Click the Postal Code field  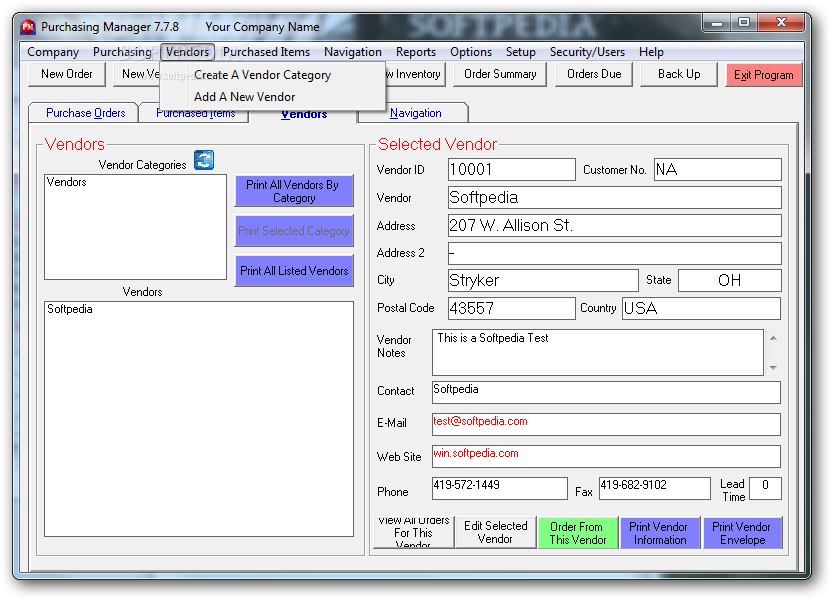[x=512, y=308]
